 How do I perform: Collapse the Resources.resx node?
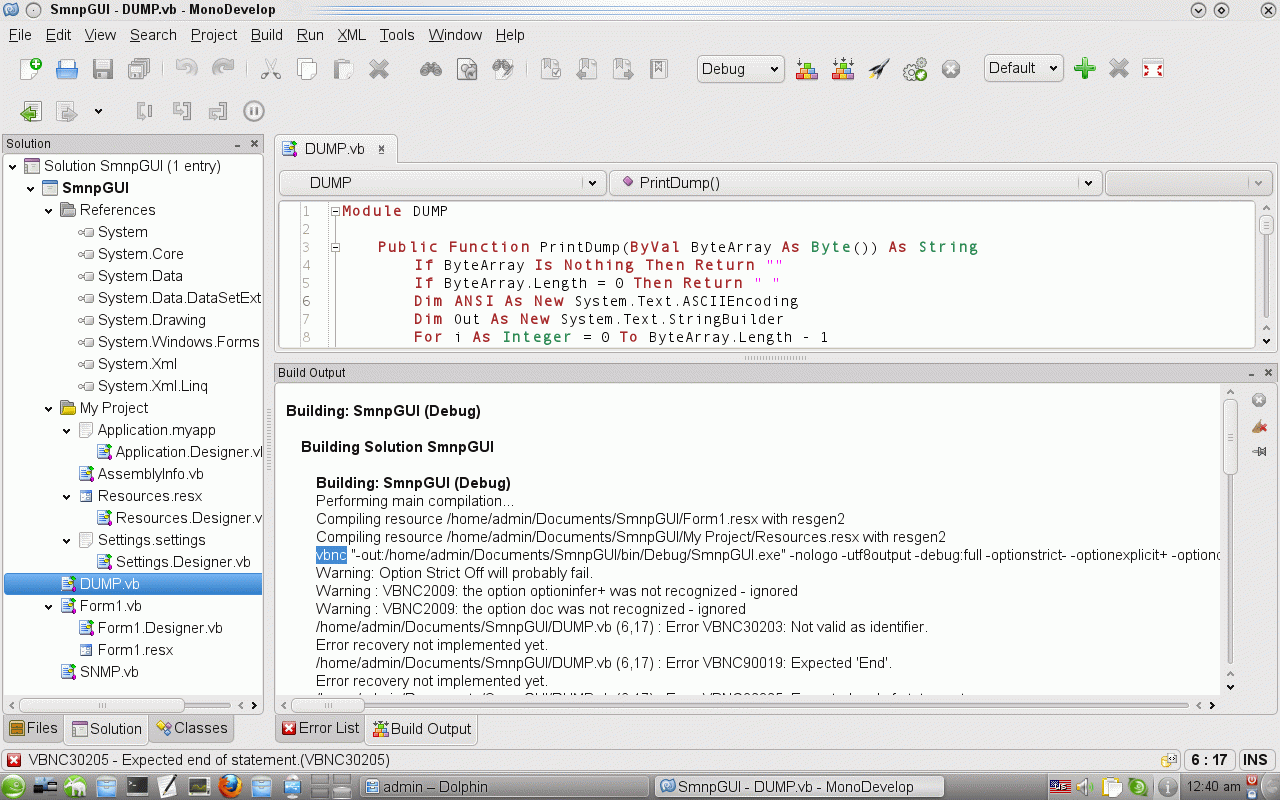coord(67,496)
